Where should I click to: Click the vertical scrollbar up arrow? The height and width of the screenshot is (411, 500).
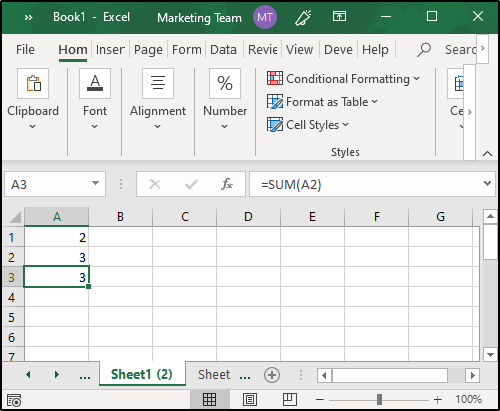[x=490, y=217]
